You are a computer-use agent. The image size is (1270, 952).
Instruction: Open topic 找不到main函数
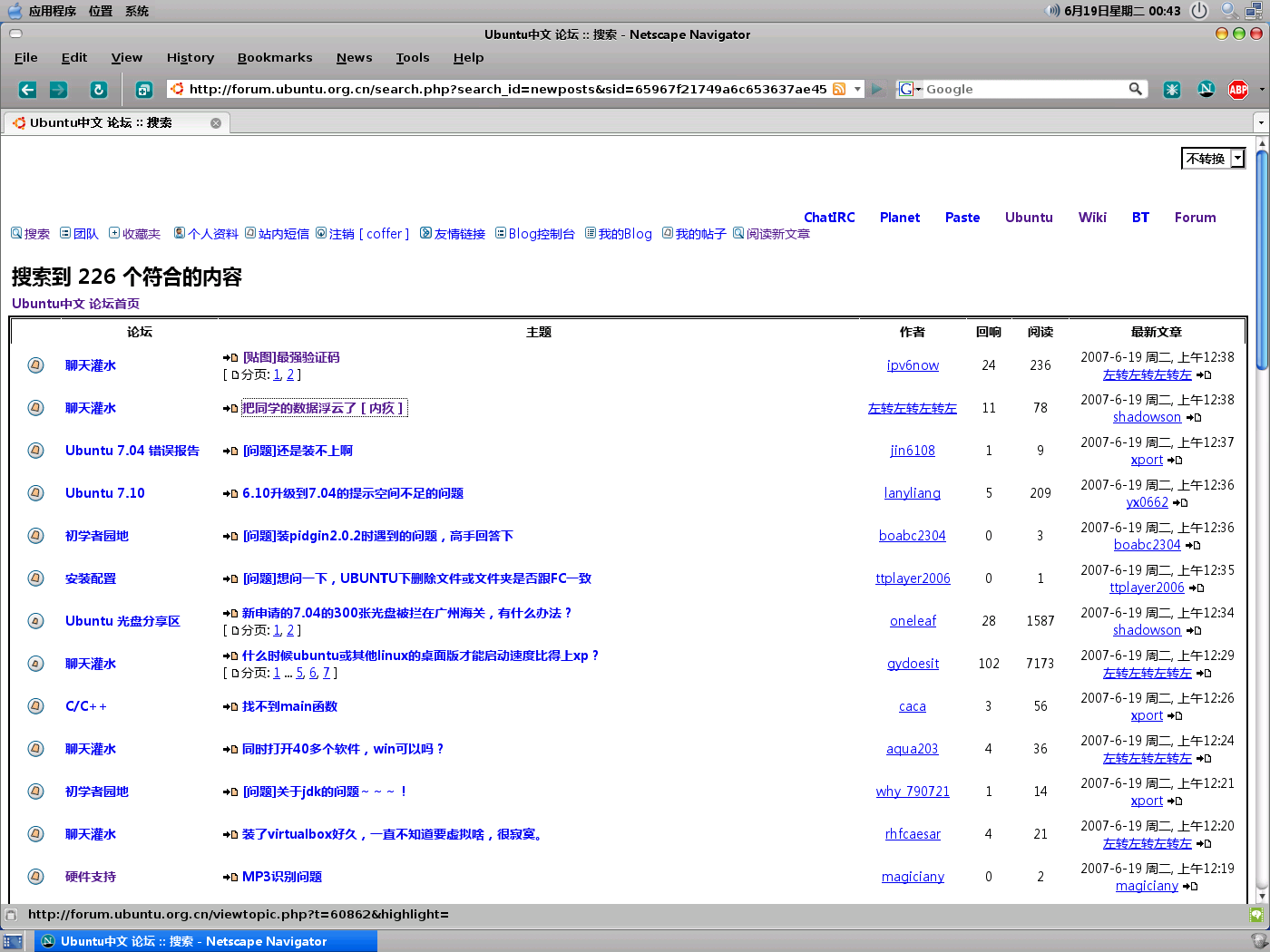[289, 706]
